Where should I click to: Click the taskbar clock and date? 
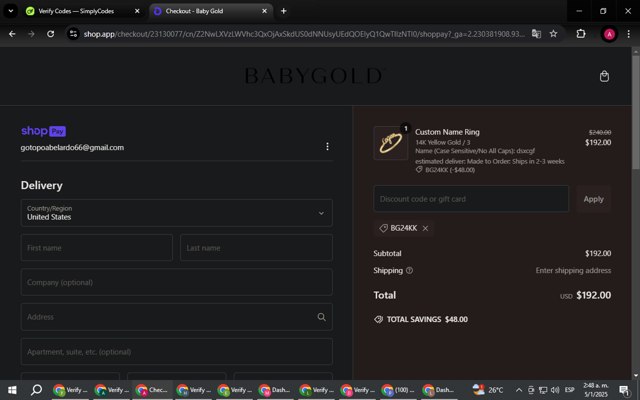pyautogui.click(x=596, y=390)
